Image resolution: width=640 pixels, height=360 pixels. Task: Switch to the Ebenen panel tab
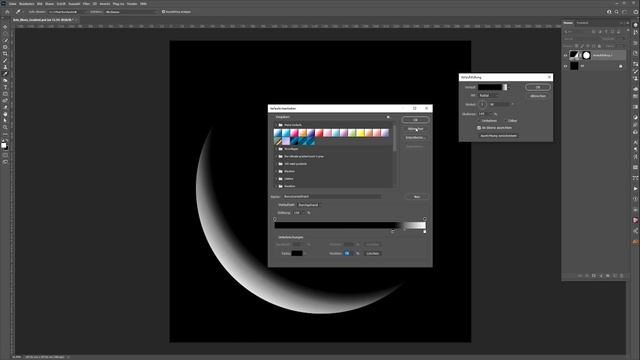pos(568,23)
